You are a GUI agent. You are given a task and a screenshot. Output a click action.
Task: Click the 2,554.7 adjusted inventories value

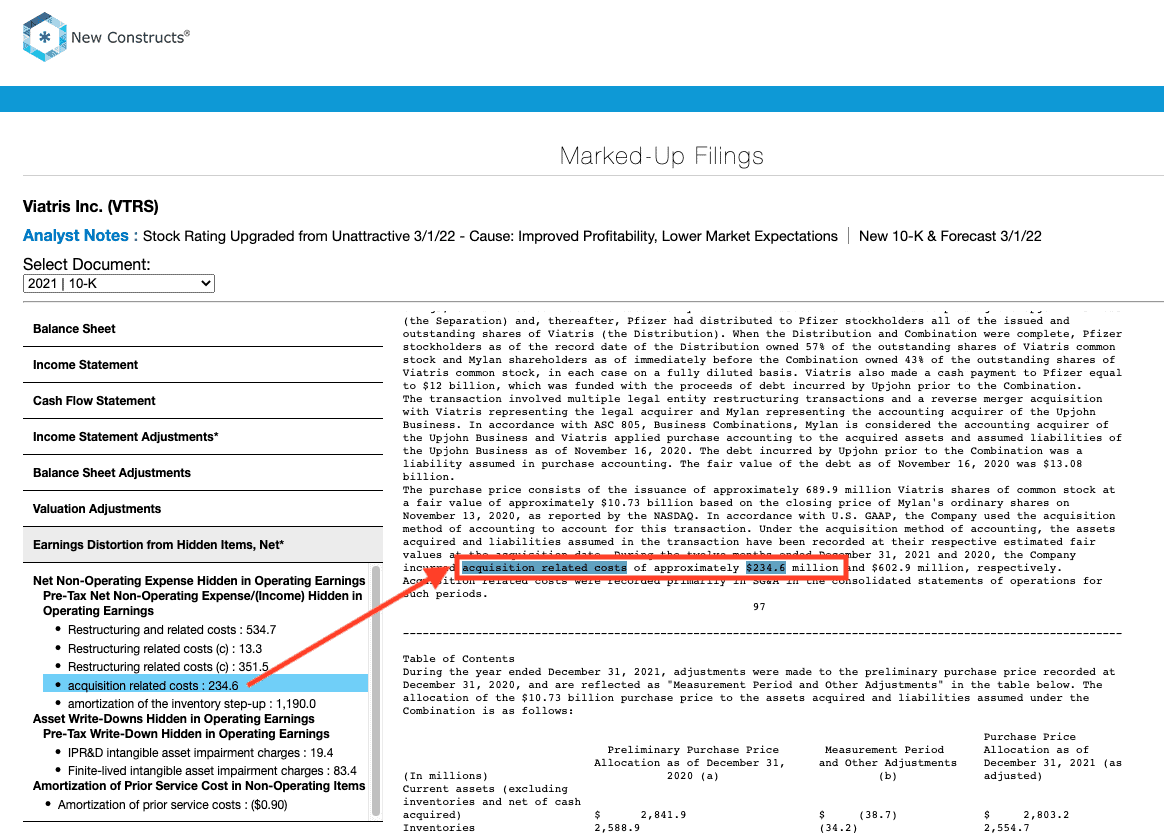point(1007,828)
